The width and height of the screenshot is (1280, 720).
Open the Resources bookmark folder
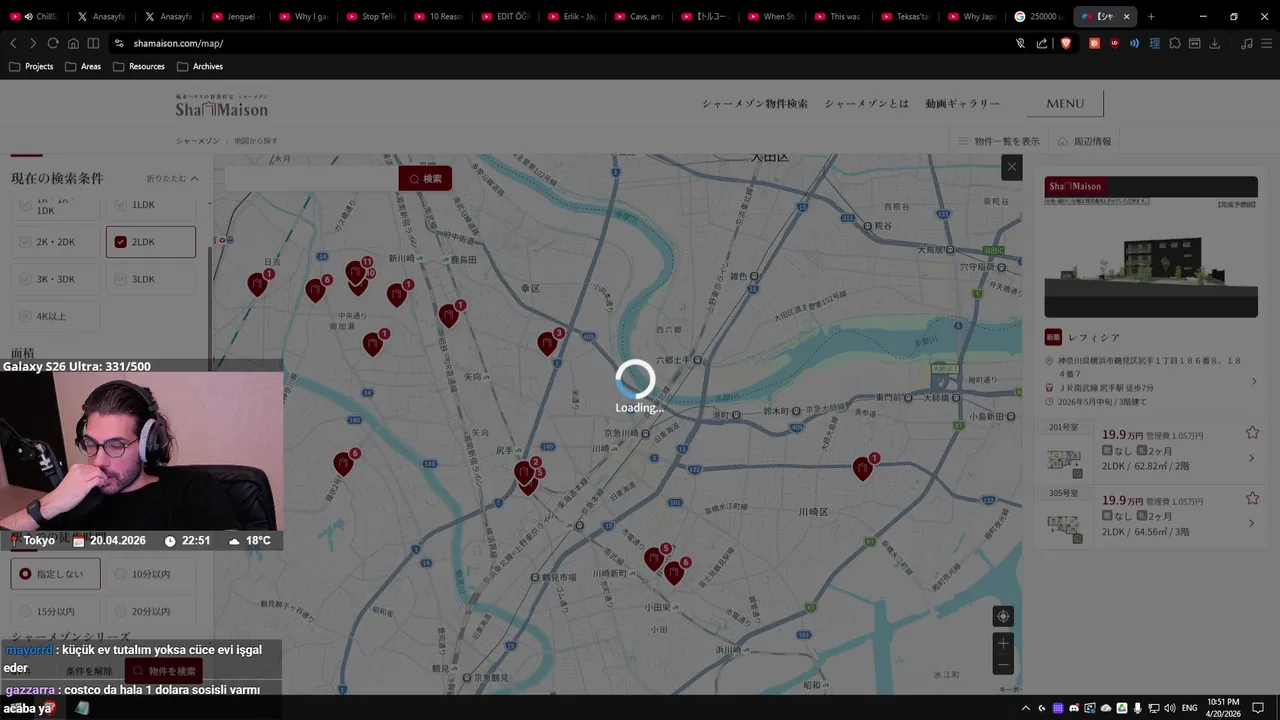[x=138, y=66]
